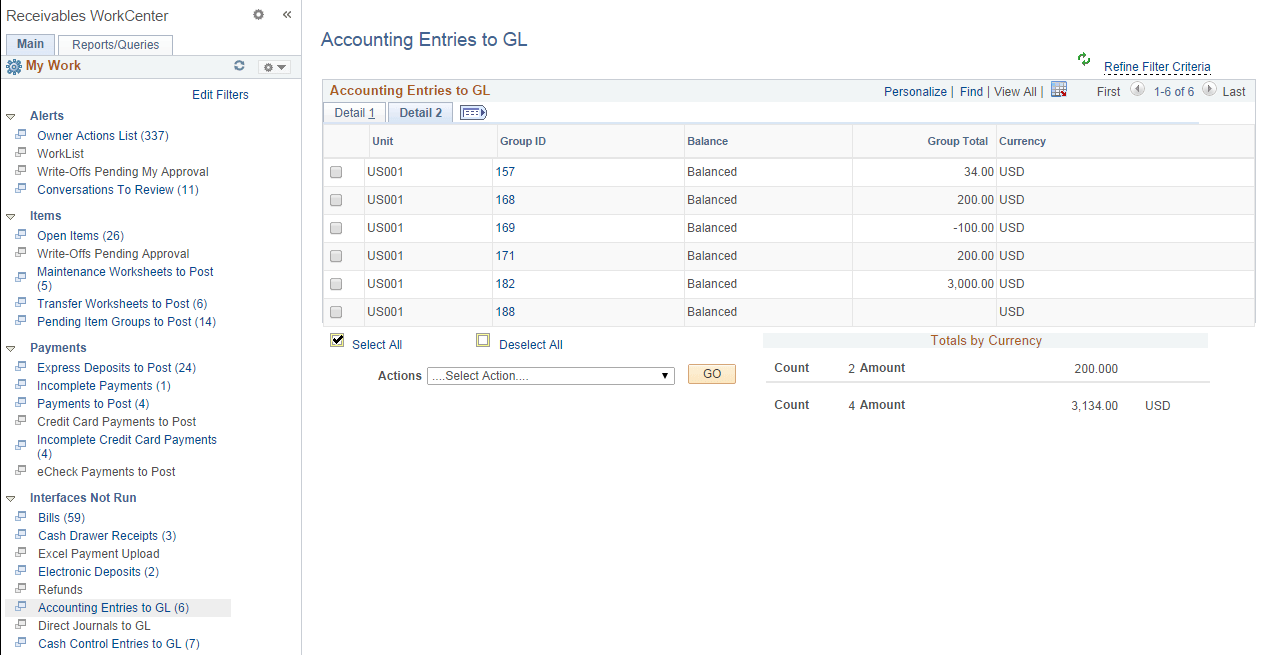Screen dimensions: 1261x655
Task: Refresh the My Work pagelet
Action: (239, 64)
